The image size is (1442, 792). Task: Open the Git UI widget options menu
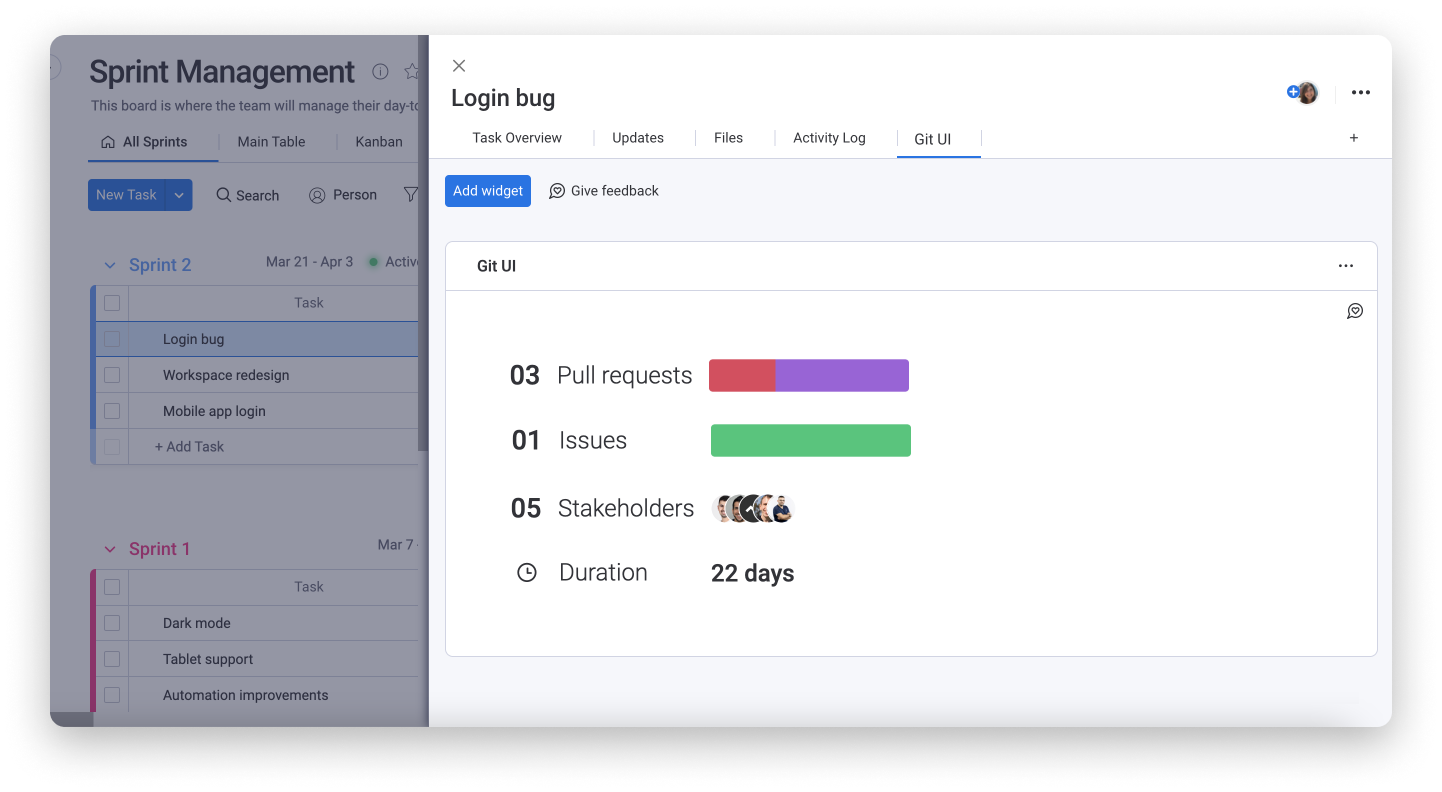click(x=1345, y=265)
